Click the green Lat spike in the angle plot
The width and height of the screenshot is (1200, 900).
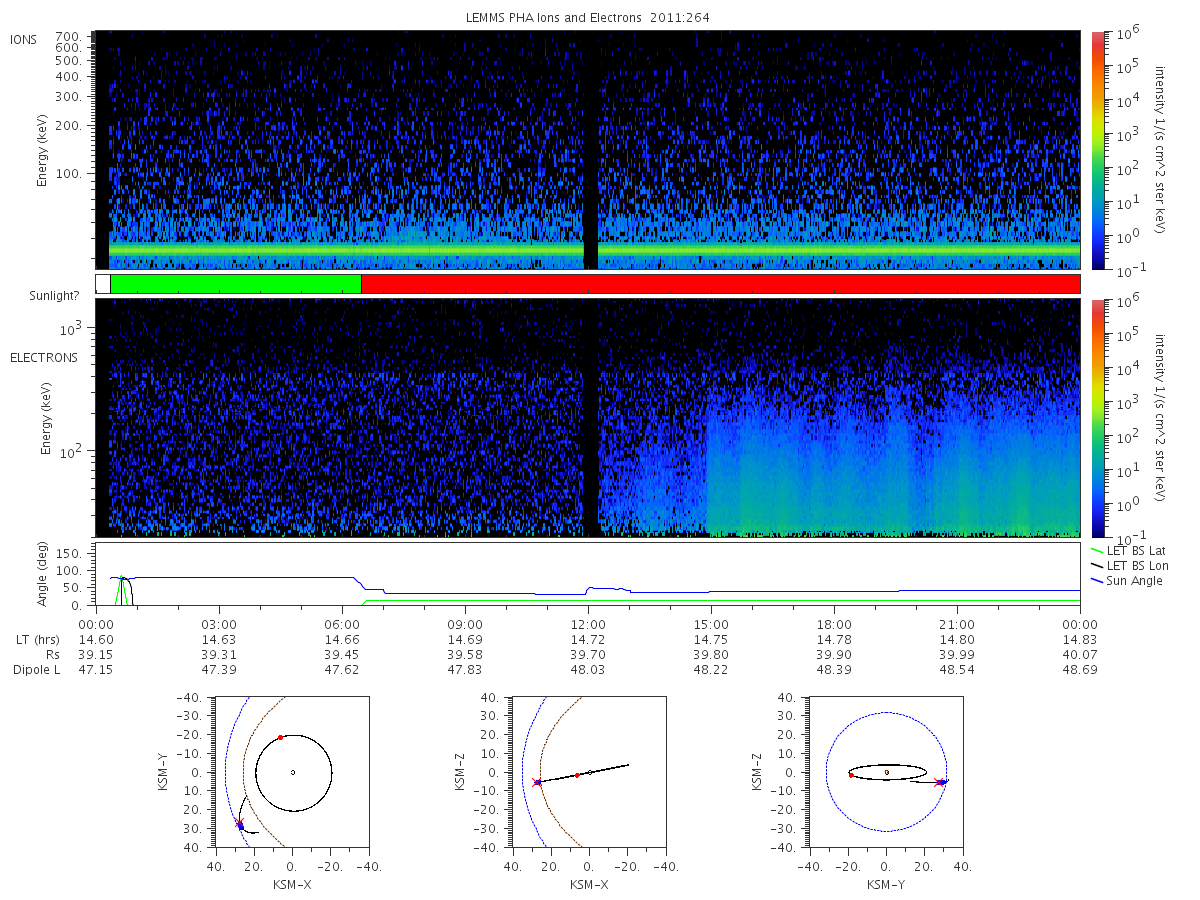point(122,591)
